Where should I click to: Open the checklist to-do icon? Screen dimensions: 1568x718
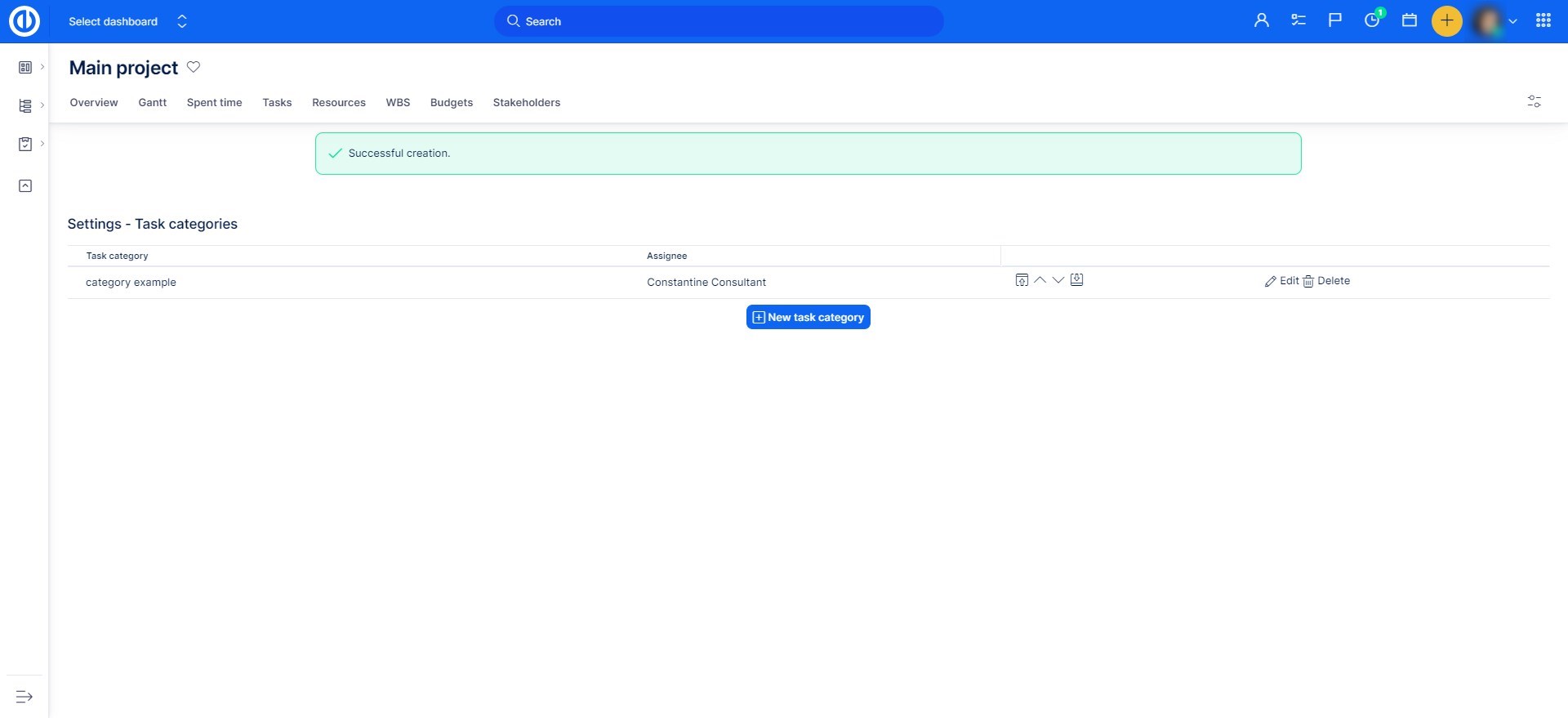[x=1298, y=20]
